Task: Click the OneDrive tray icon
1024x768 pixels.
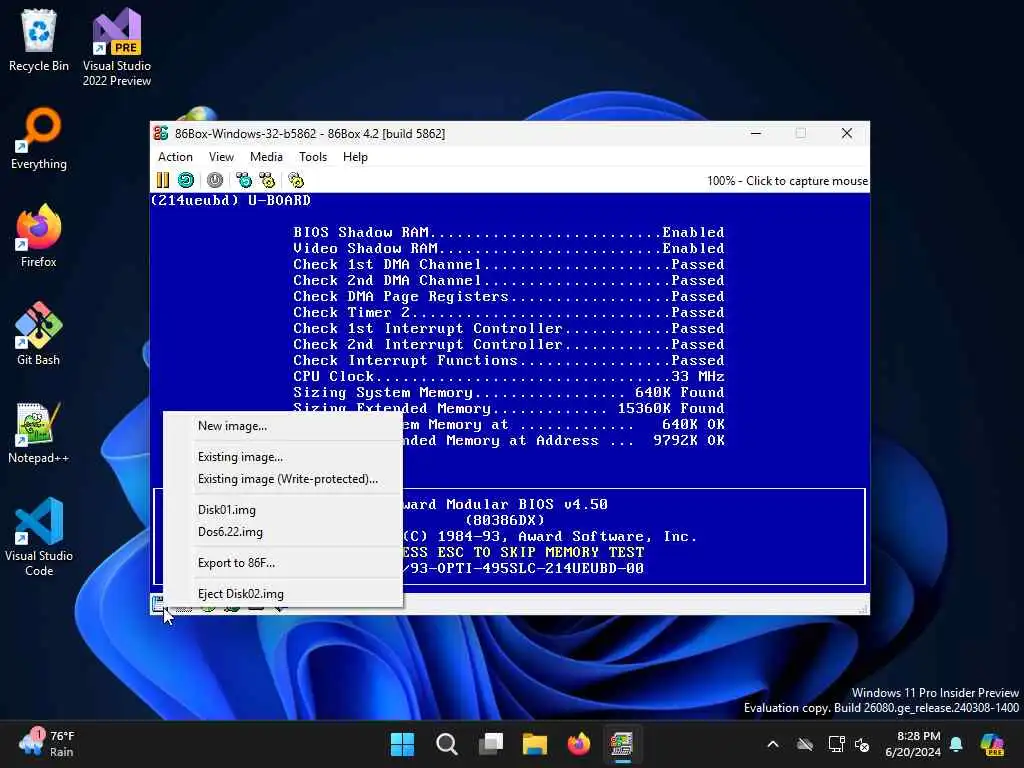Action: pos(805,744)
